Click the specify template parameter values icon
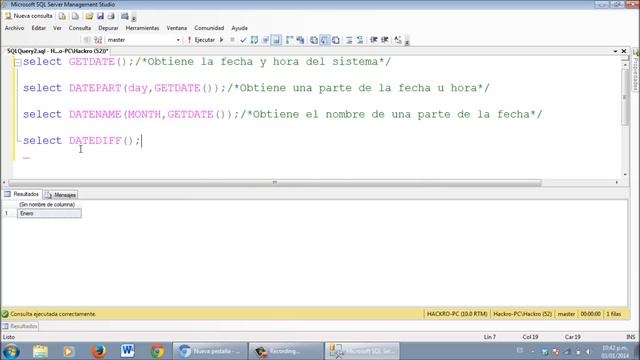Image resolution: width=640 pixels, height=360 pixels. point(398,40)
